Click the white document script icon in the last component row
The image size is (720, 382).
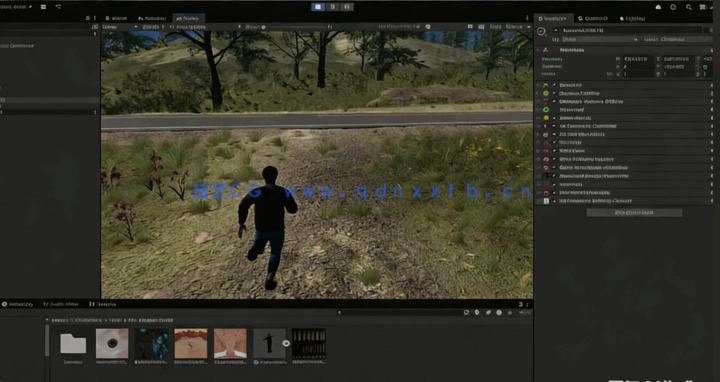[546, 201]
